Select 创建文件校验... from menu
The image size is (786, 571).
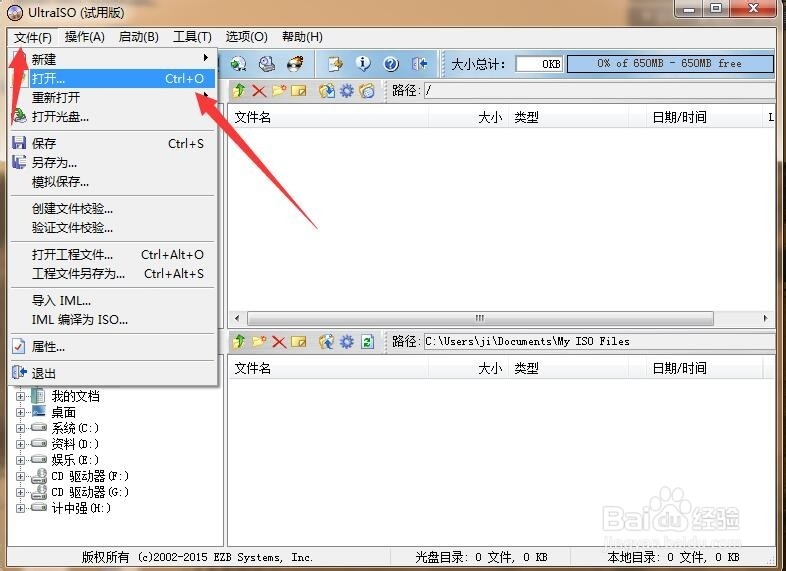click(113, 209)
